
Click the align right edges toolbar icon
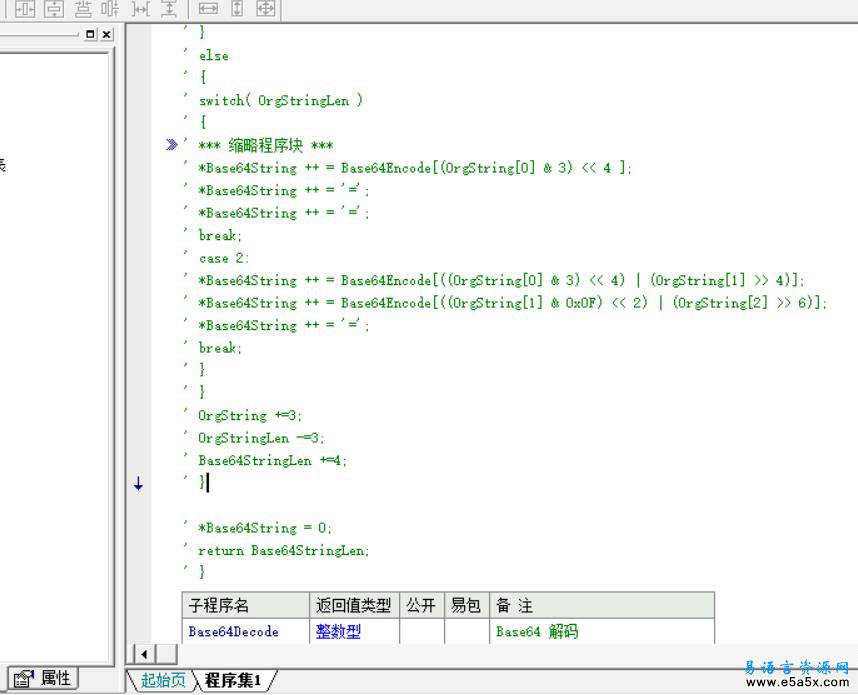(111, 9)
